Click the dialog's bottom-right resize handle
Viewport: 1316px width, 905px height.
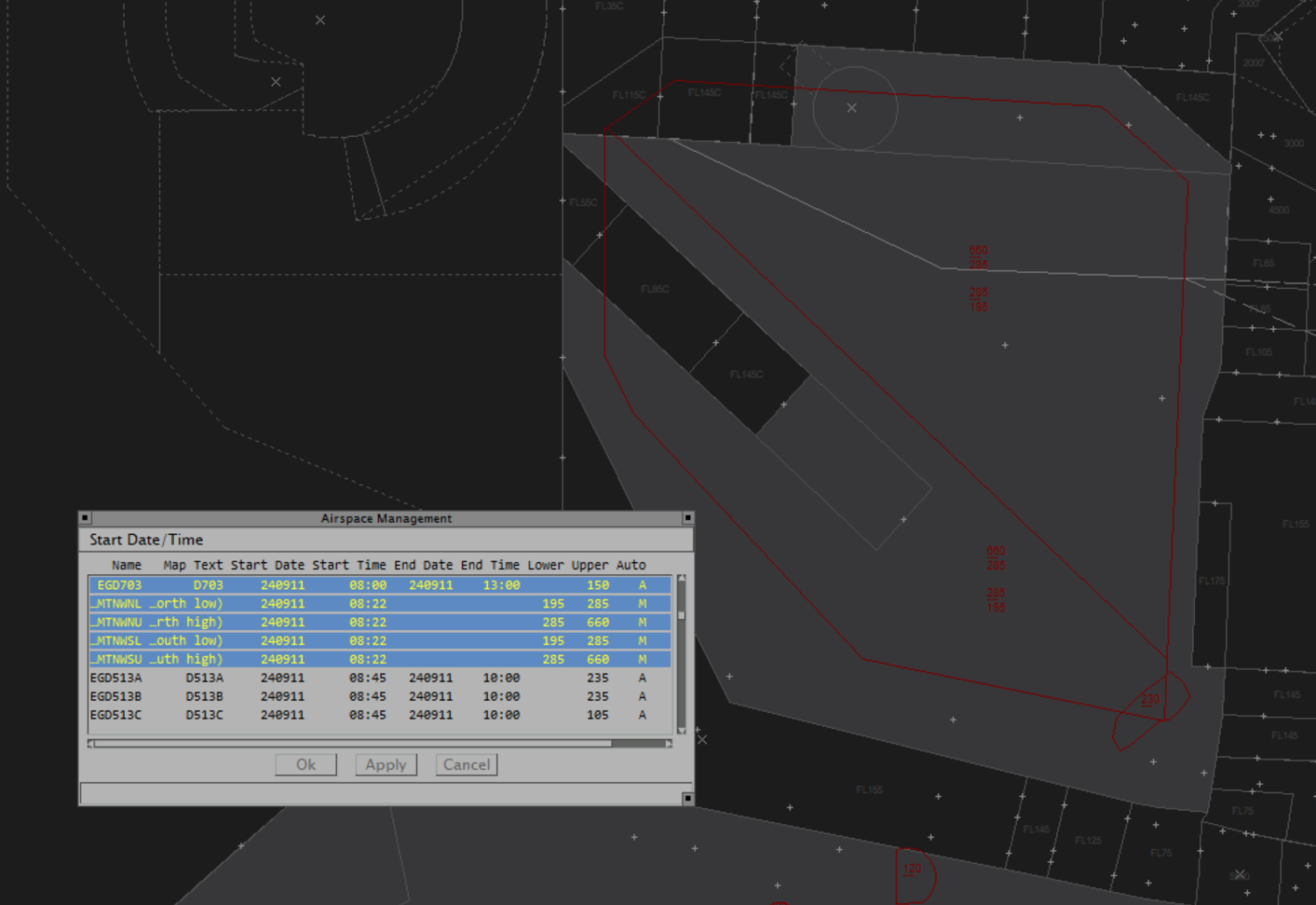[x=688, y=798]
